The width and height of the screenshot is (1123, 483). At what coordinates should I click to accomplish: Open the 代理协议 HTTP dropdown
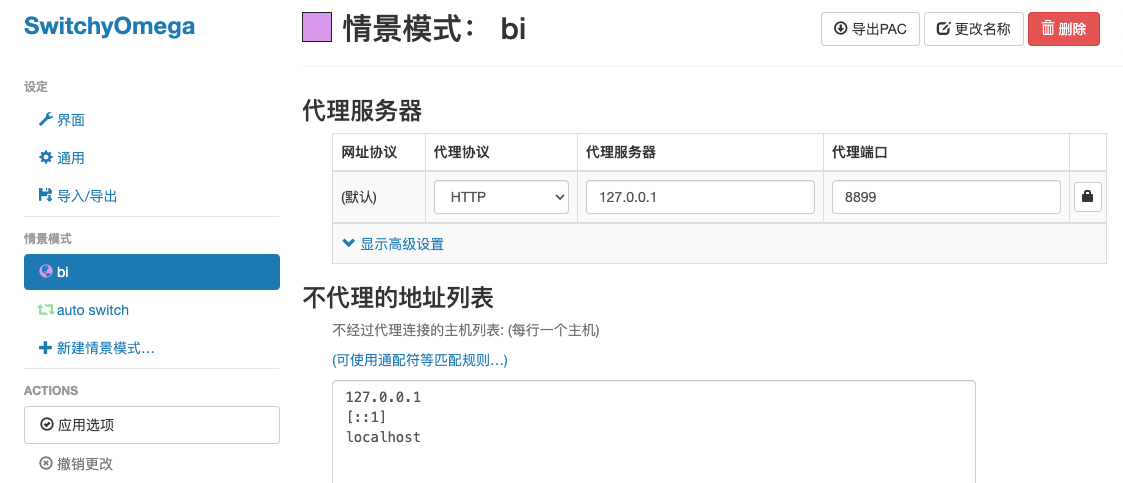[501, 197]
